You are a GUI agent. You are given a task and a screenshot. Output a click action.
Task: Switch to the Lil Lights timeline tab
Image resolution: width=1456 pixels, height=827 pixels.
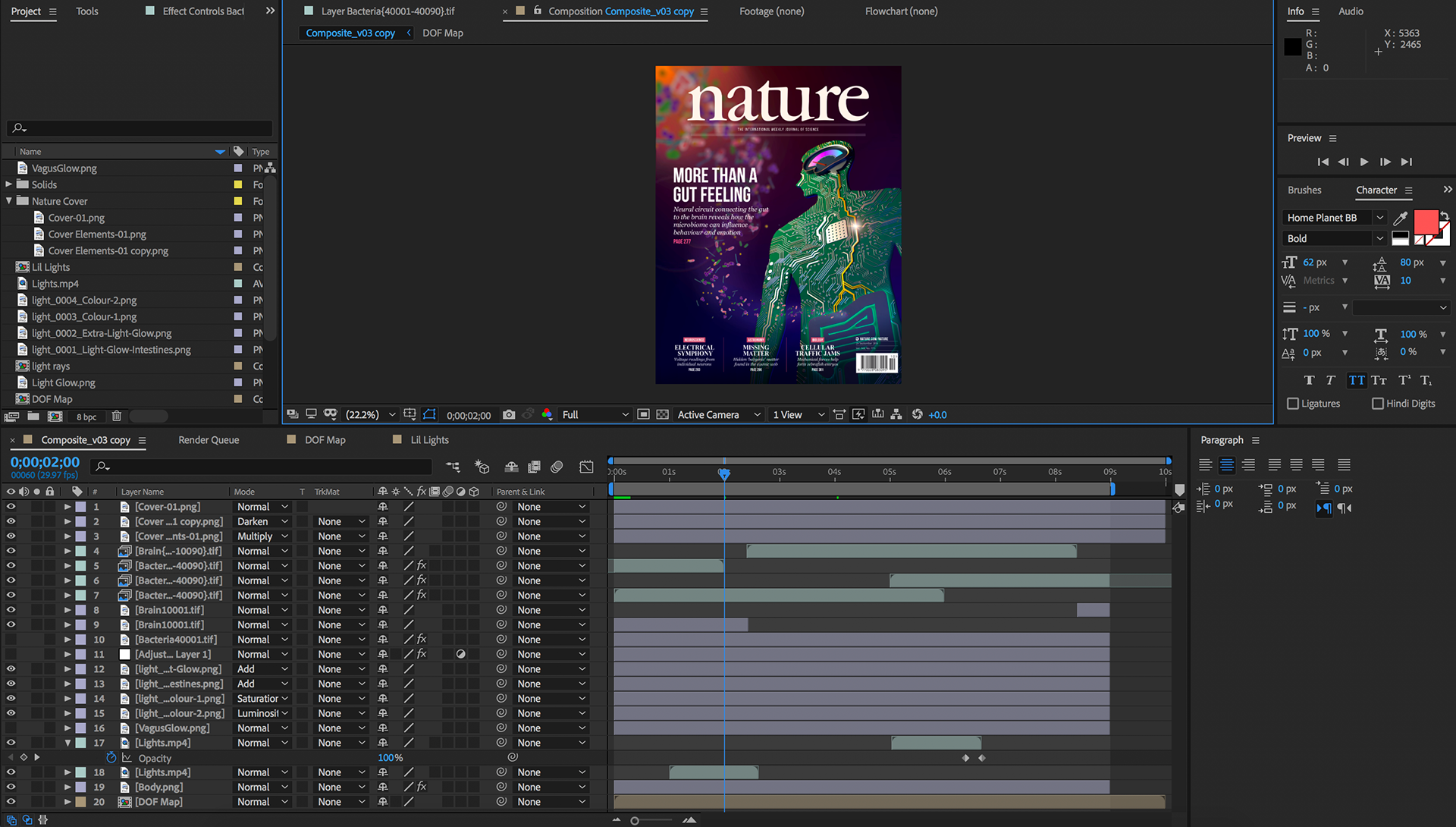click(429, 440)
